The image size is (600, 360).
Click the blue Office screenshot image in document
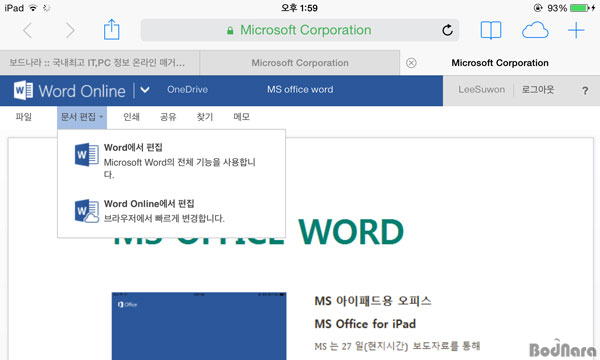tap(199, 326)
